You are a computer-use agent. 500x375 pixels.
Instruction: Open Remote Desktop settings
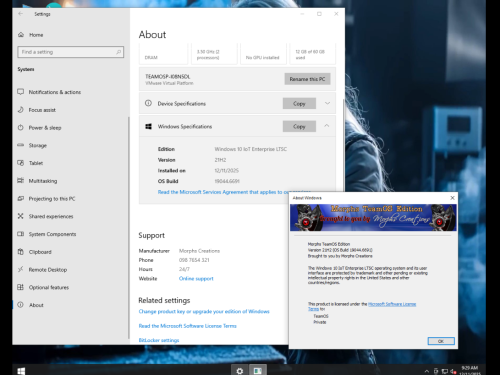coord(48,270)
